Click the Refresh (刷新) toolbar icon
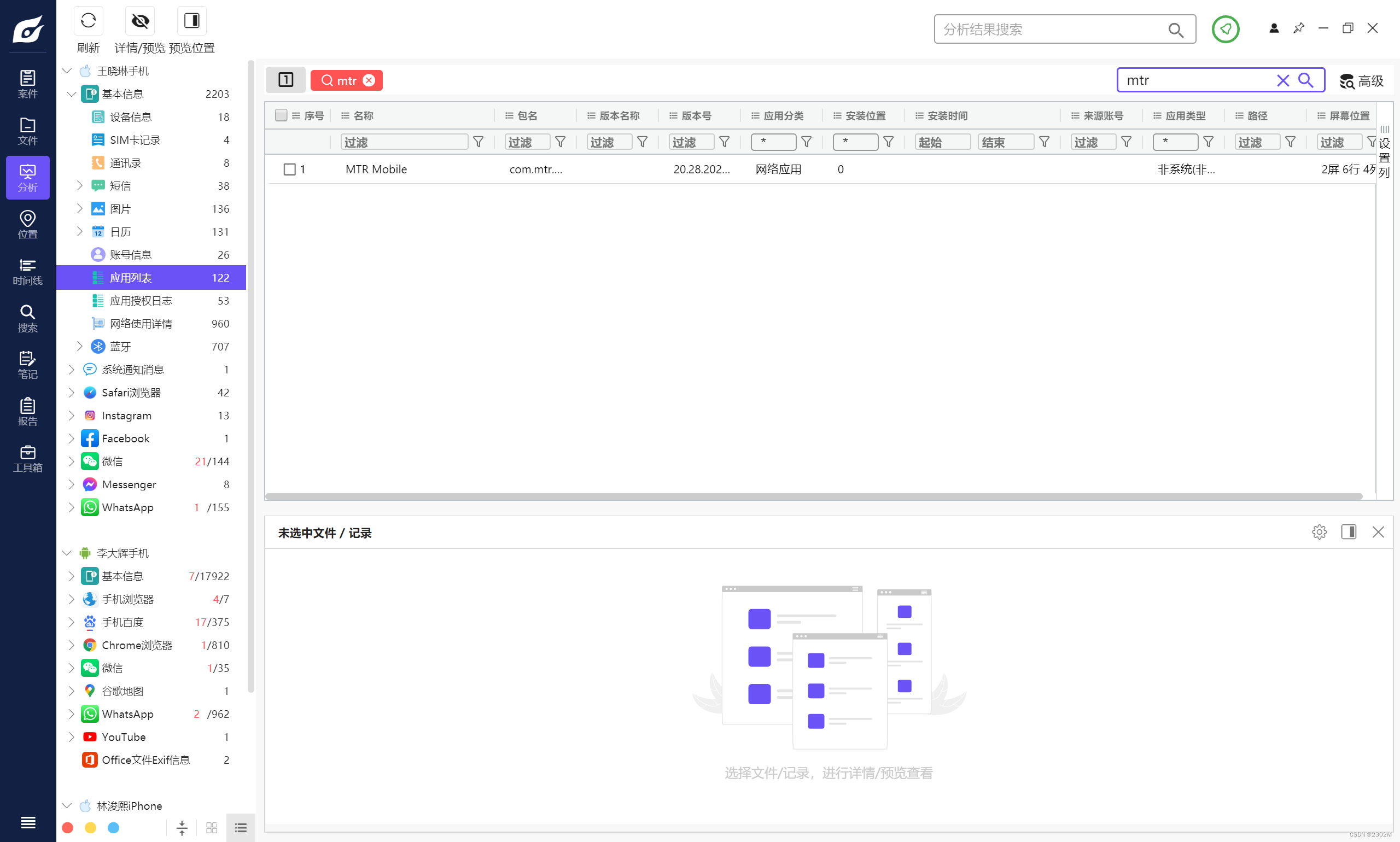The height and width of the screenshot is (842, 1400). 88,21
